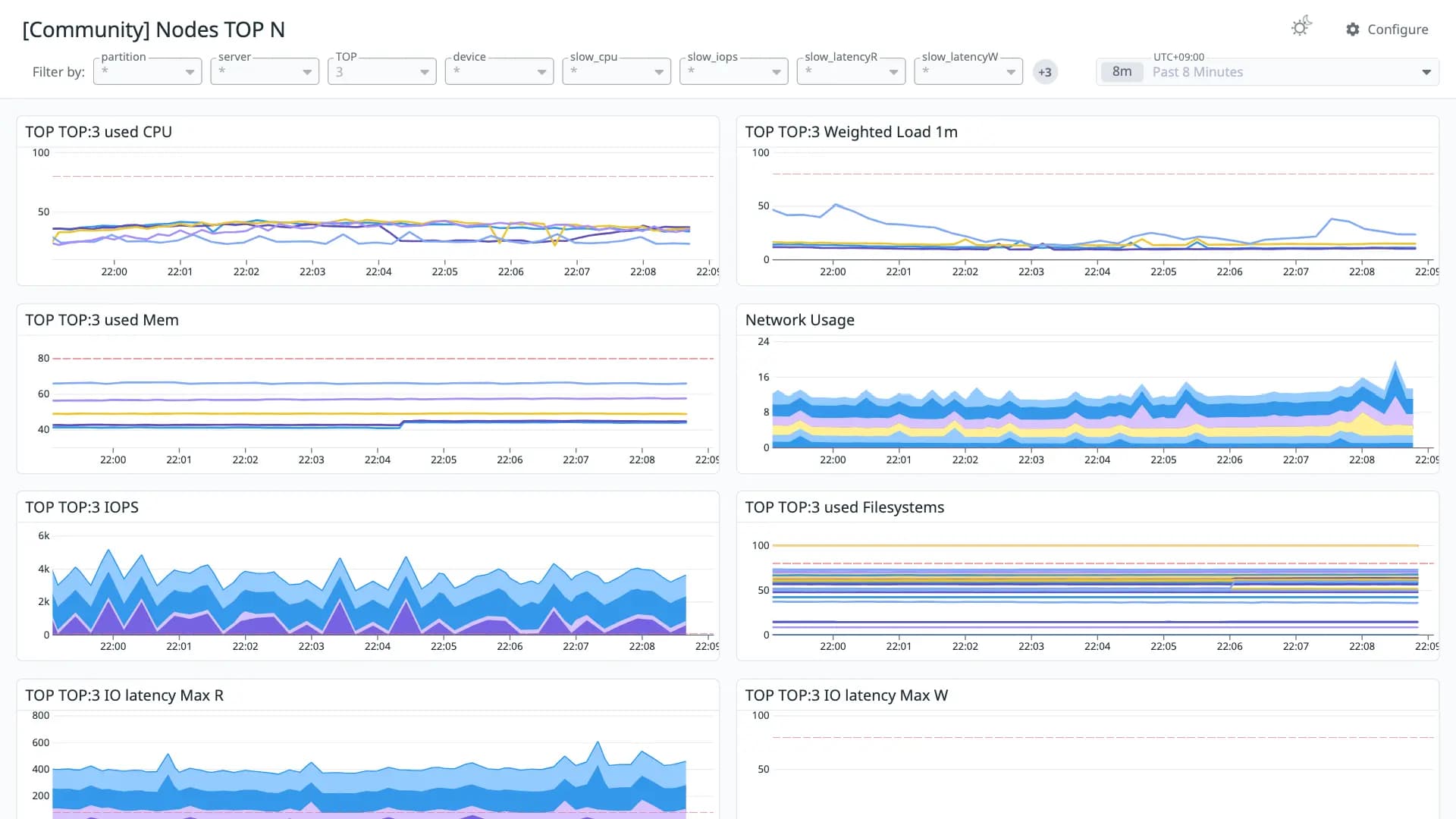Click the Configure gear icon
Viewport: 1456px width, 819px height.
point(1353,30)
